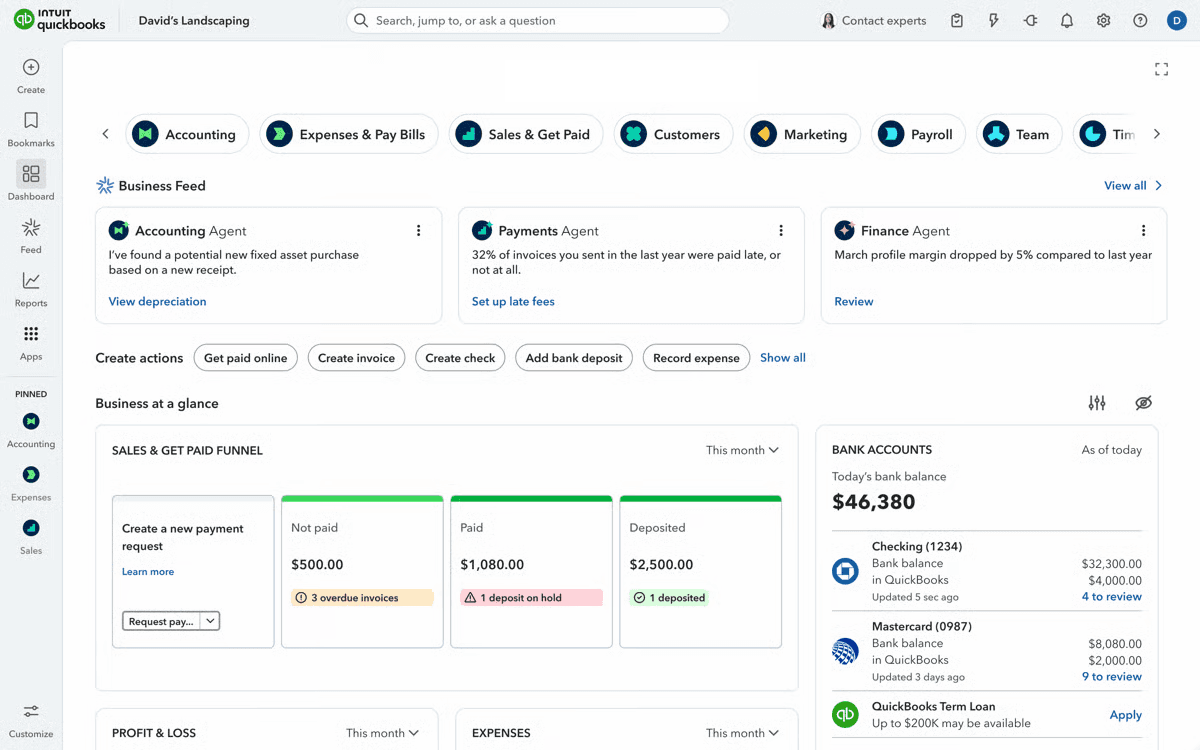The image size is (1200, 750).
Task: Click the View all chevron arrow
Action: pos(1159,186)
